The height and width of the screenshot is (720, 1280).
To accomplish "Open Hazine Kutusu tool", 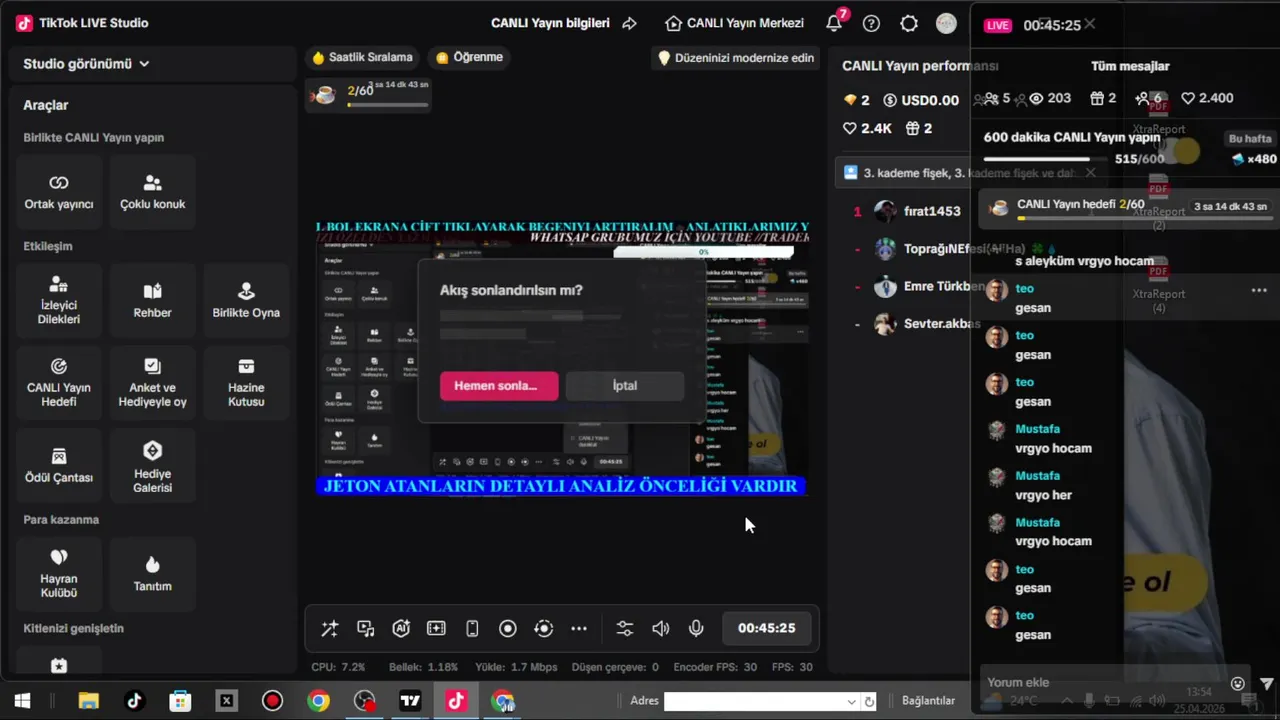I will [246, 383].
